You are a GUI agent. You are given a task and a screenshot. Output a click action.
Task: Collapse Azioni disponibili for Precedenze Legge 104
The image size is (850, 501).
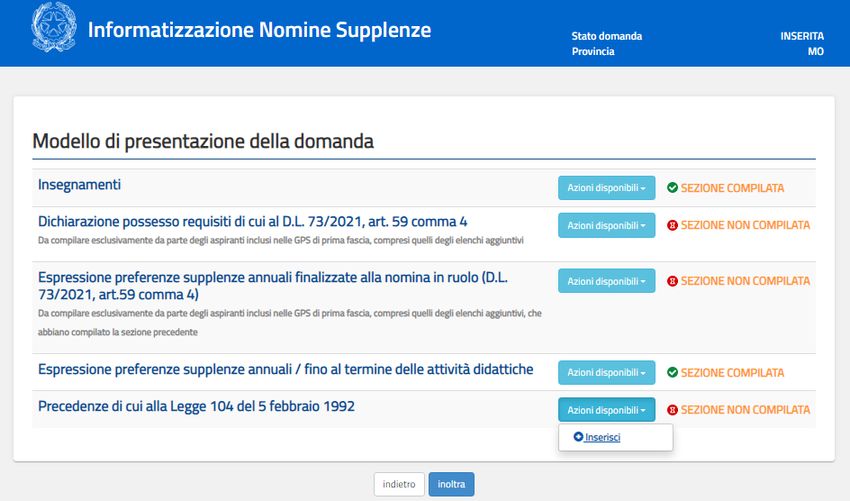[x=606, y=410]
